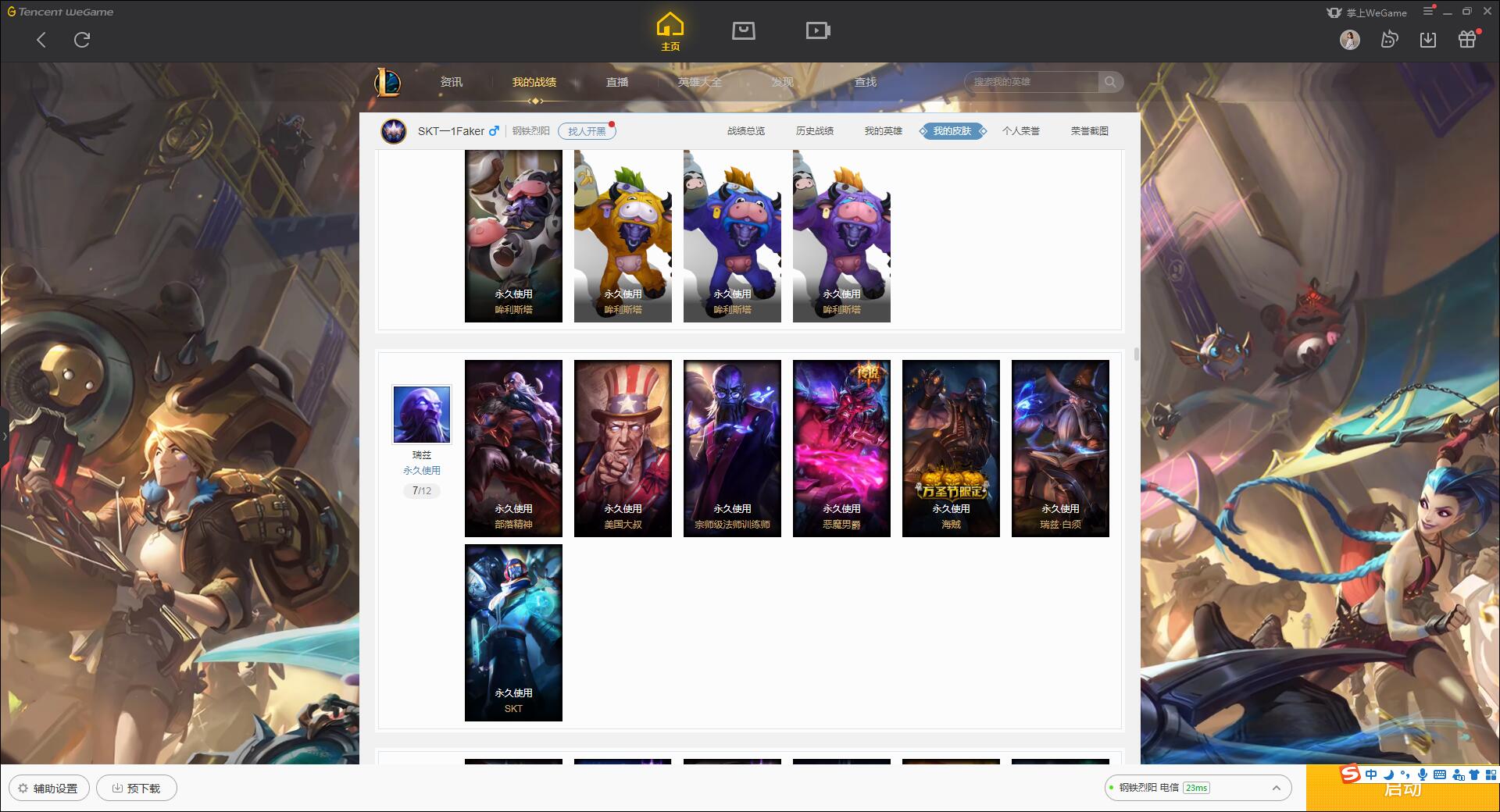Click the 钢铁烈阳 server label in profile bar
1500x812 pixels.
click(x=531, y=131)
